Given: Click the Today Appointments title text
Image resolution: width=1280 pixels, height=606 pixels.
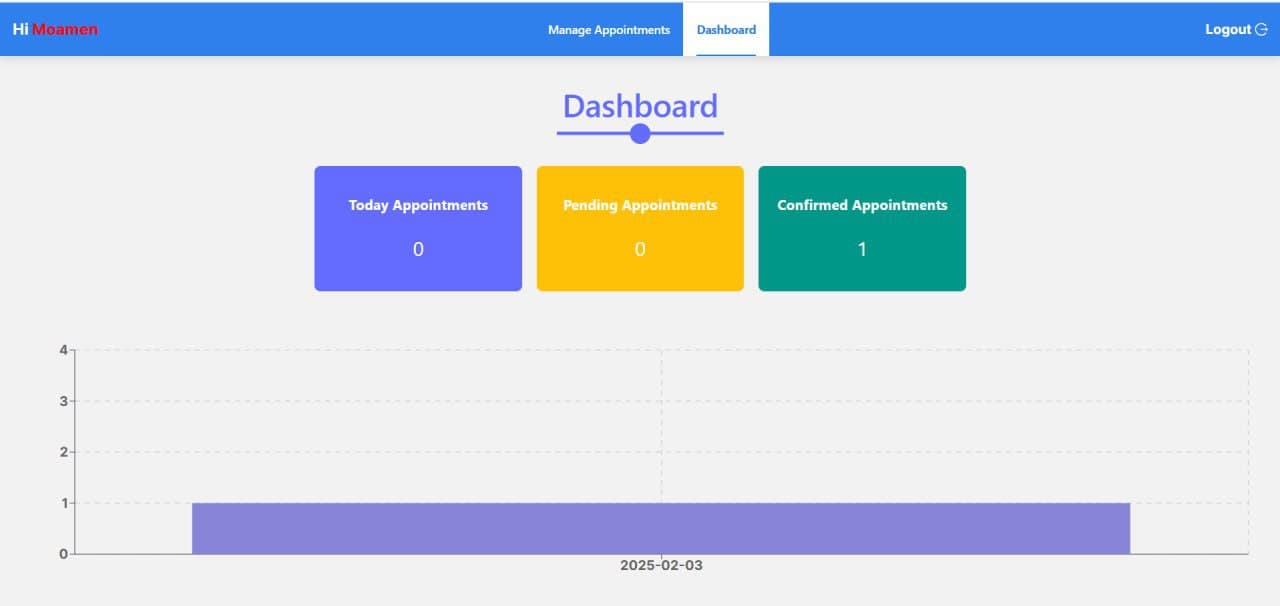Looking at the screenshot, I should (x=418, y=205).
